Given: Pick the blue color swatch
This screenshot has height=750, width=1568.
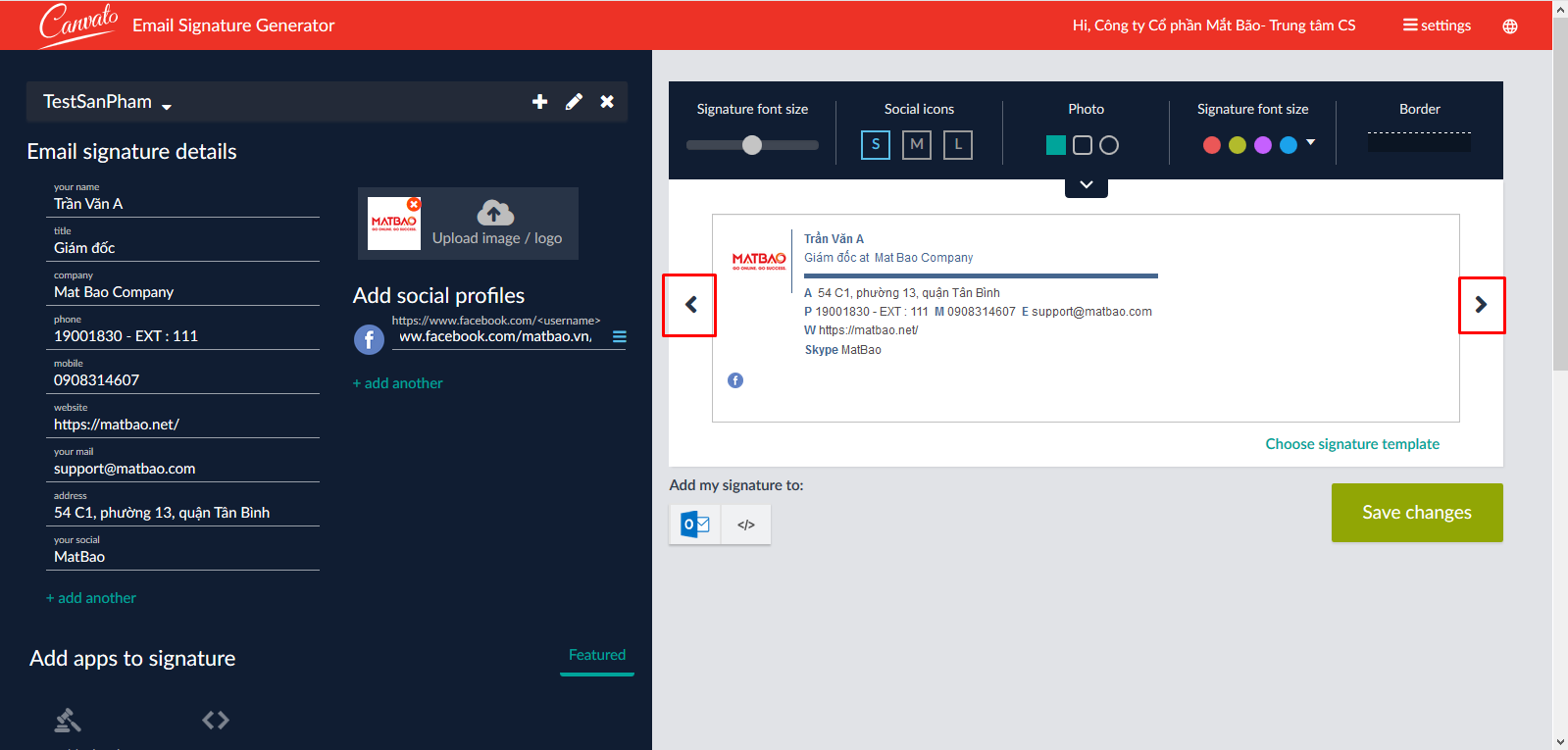Looking at the screenshot, I should pyautogui.click(x=1289, y=145).
